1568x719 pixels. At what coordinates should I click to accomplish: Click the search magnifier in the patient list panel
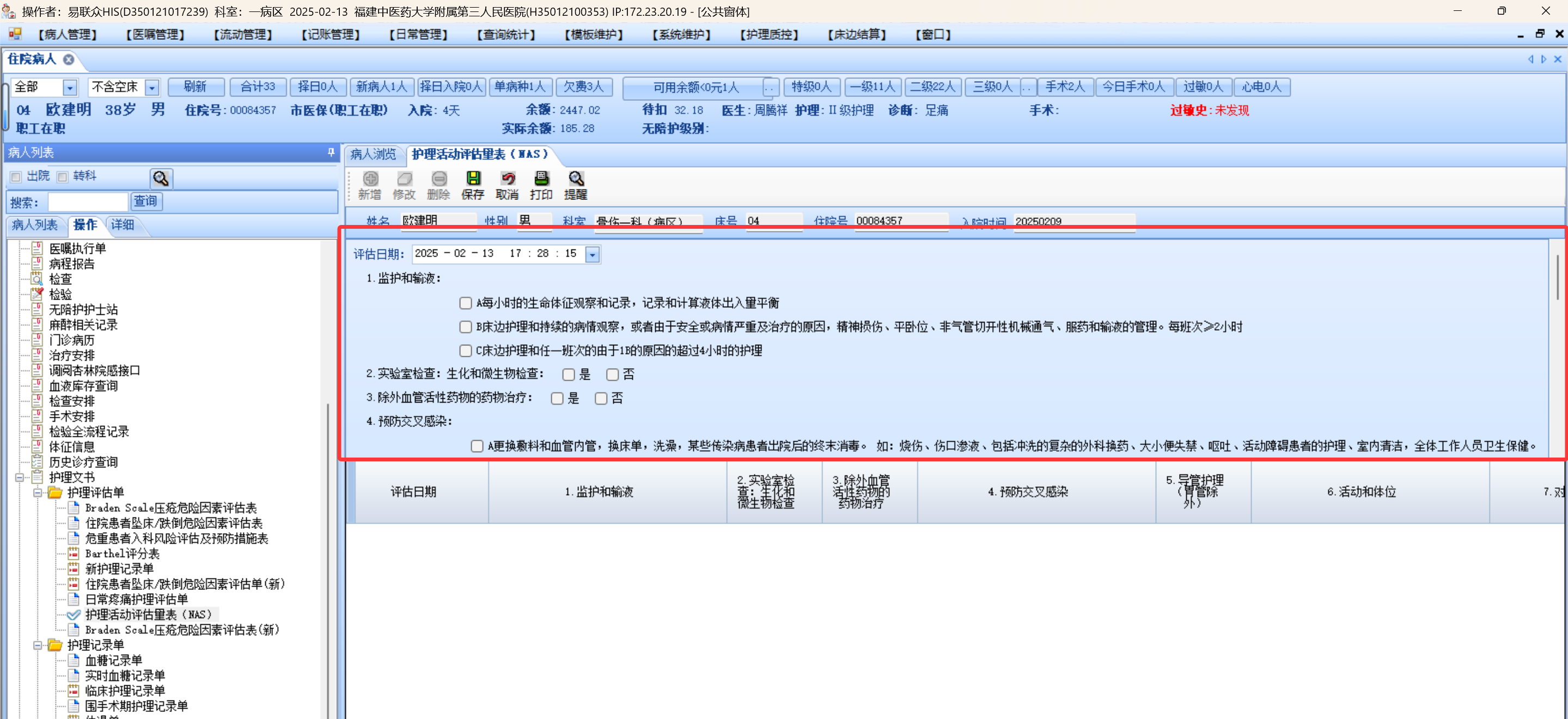click(x=161, y=178)
